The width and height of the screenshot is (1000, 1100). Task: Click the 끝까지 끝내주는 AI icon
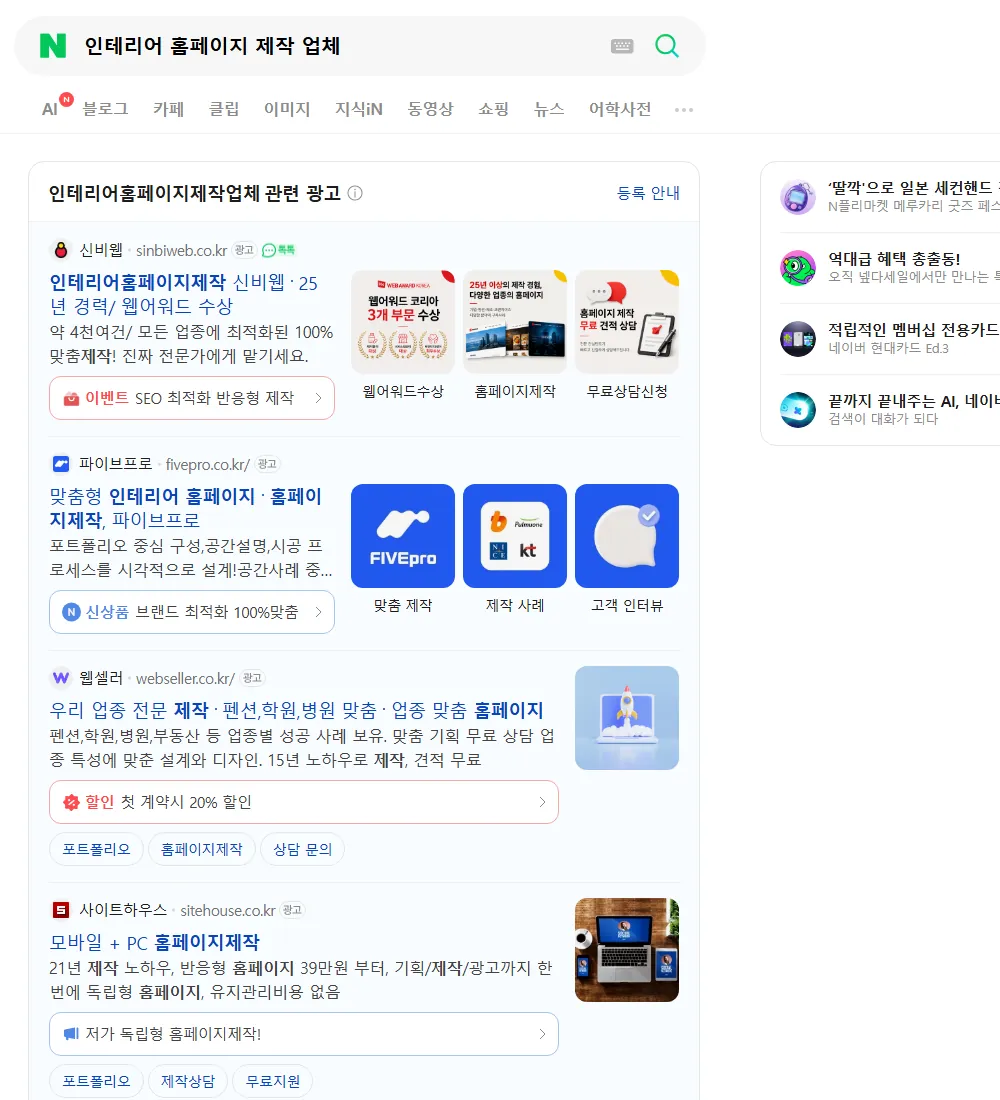[x=798, y=410]
